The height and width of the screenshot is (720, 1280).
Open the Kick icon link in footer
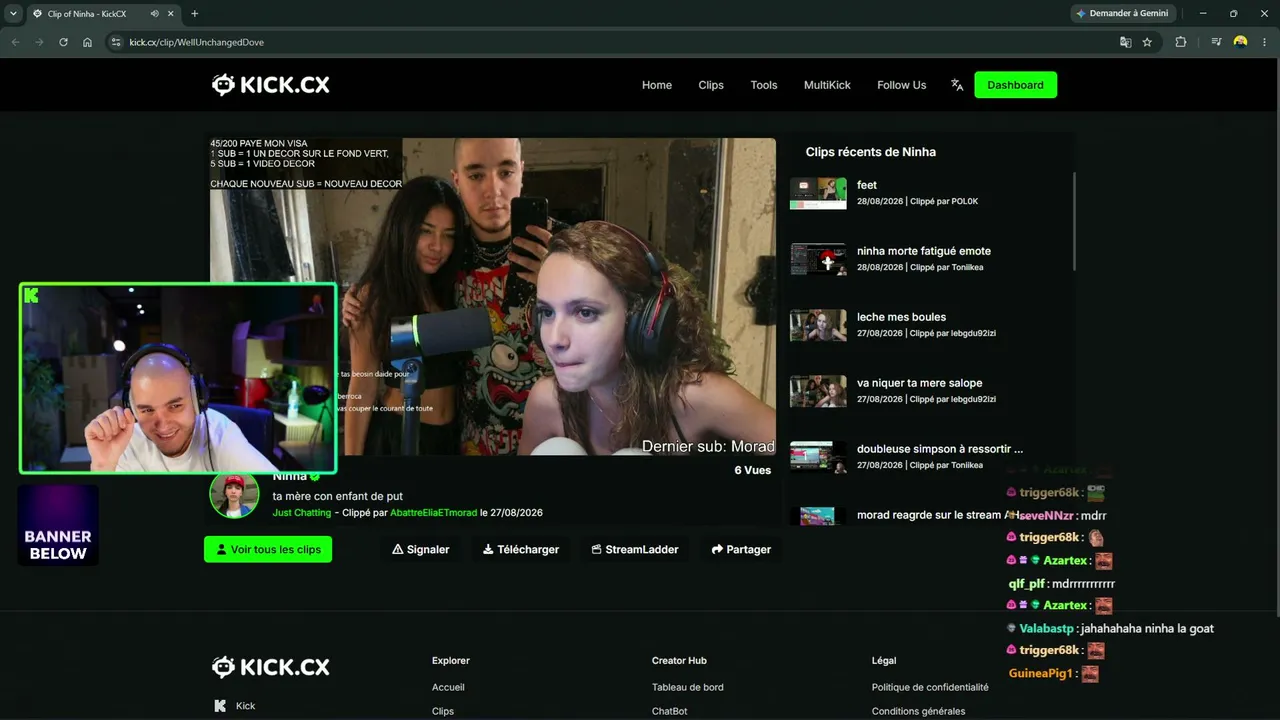tap(220, 706)
